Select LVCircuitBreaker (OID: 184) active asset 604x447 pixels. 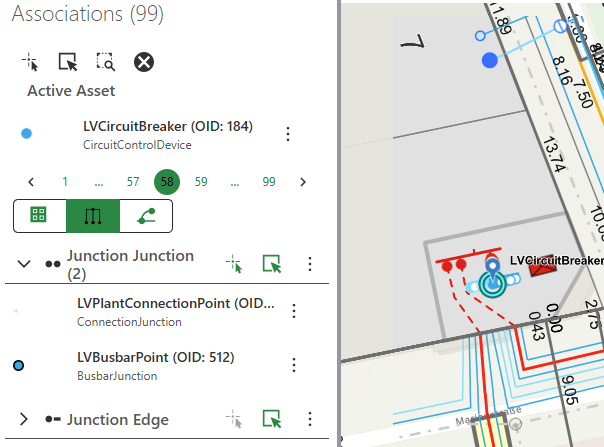pyautogui.click(x=168, y=135)
